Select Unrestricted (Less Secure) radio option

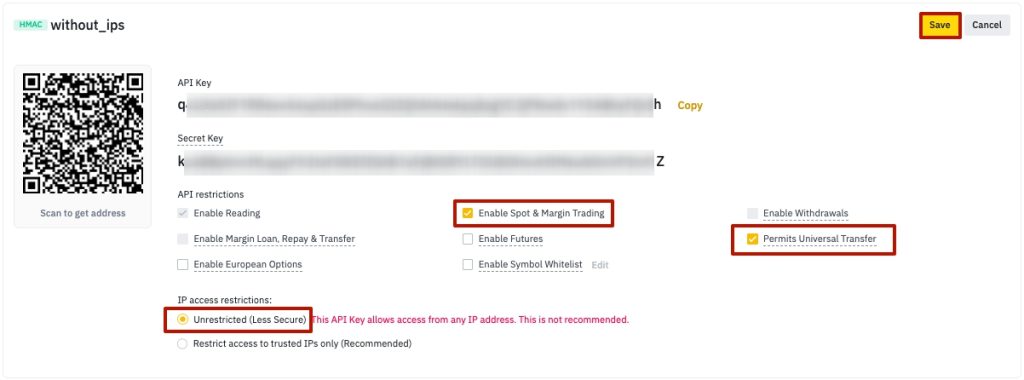[x=183, y=319]
